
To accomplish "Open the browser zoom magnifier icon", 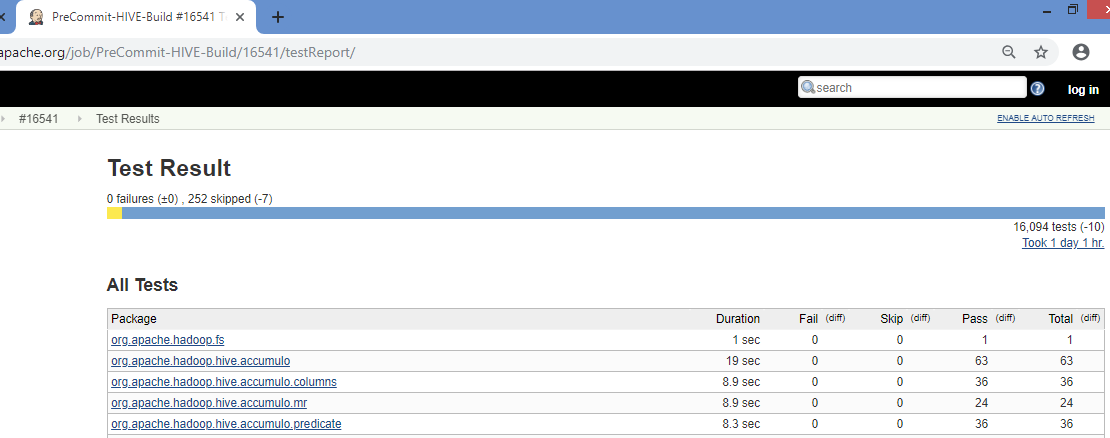I will [1009, 52].
